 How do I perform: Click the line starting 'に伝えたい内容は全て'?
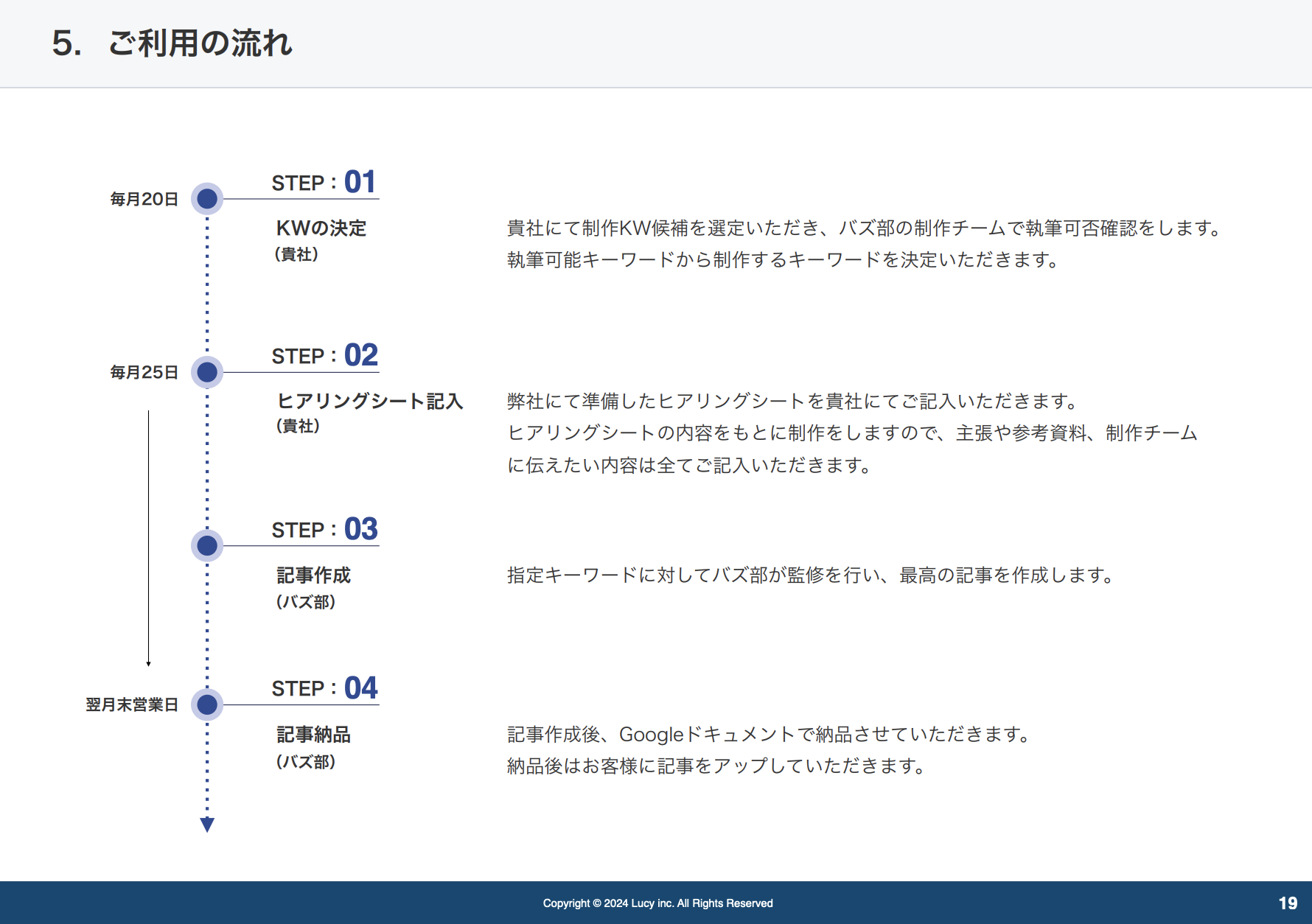[x=689, y=465]
